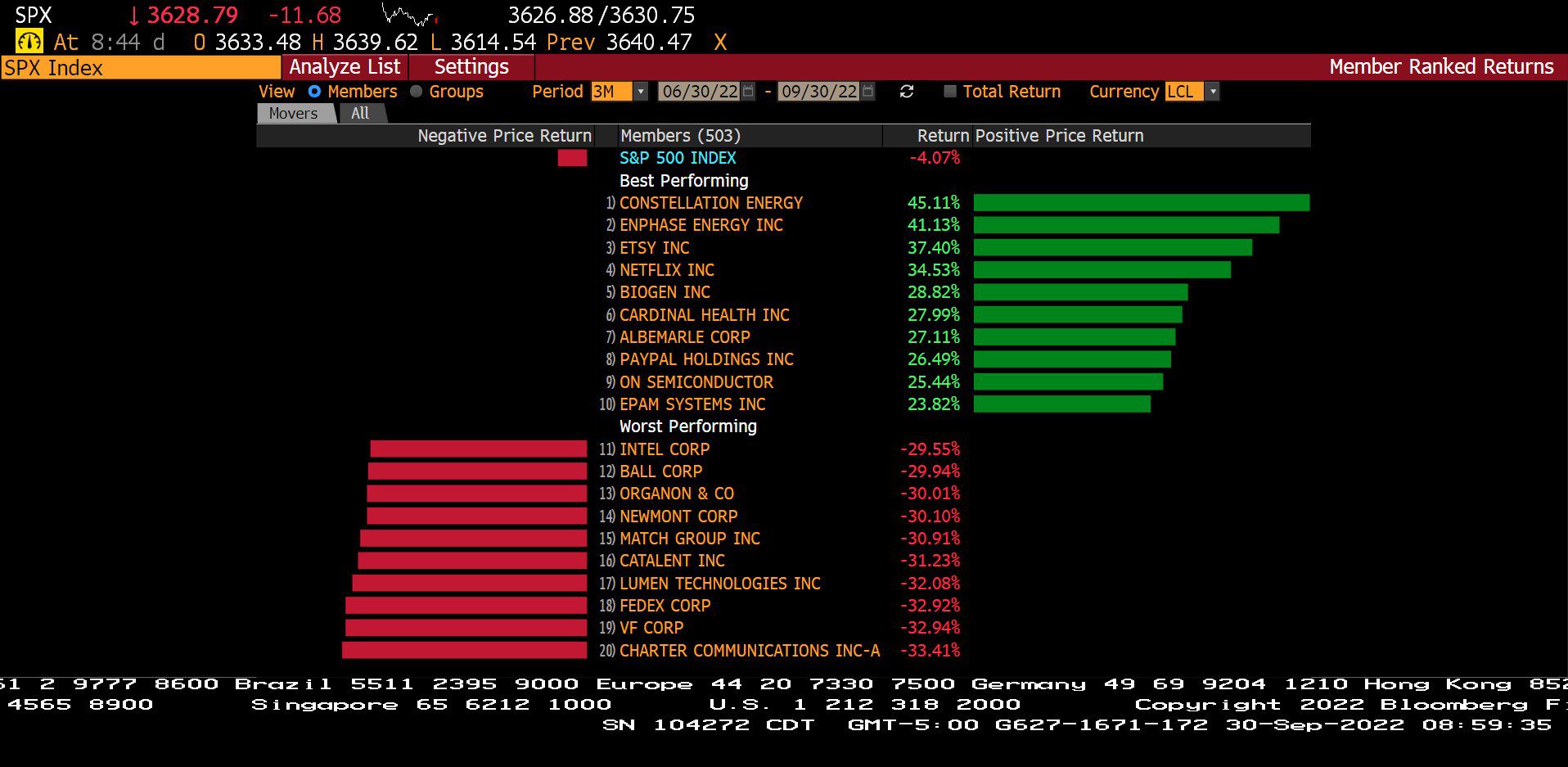The height and width of the screenshot is (767, 1568).
Task: Click the refresh icon next to dates
Action: click(x=907, y=92)
